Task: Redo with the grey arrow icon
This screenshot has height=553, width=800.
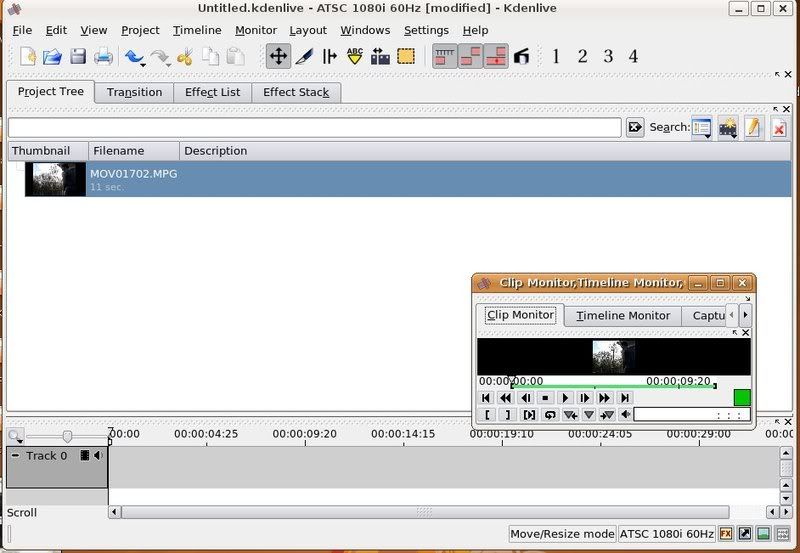Action: coord(160,57)
